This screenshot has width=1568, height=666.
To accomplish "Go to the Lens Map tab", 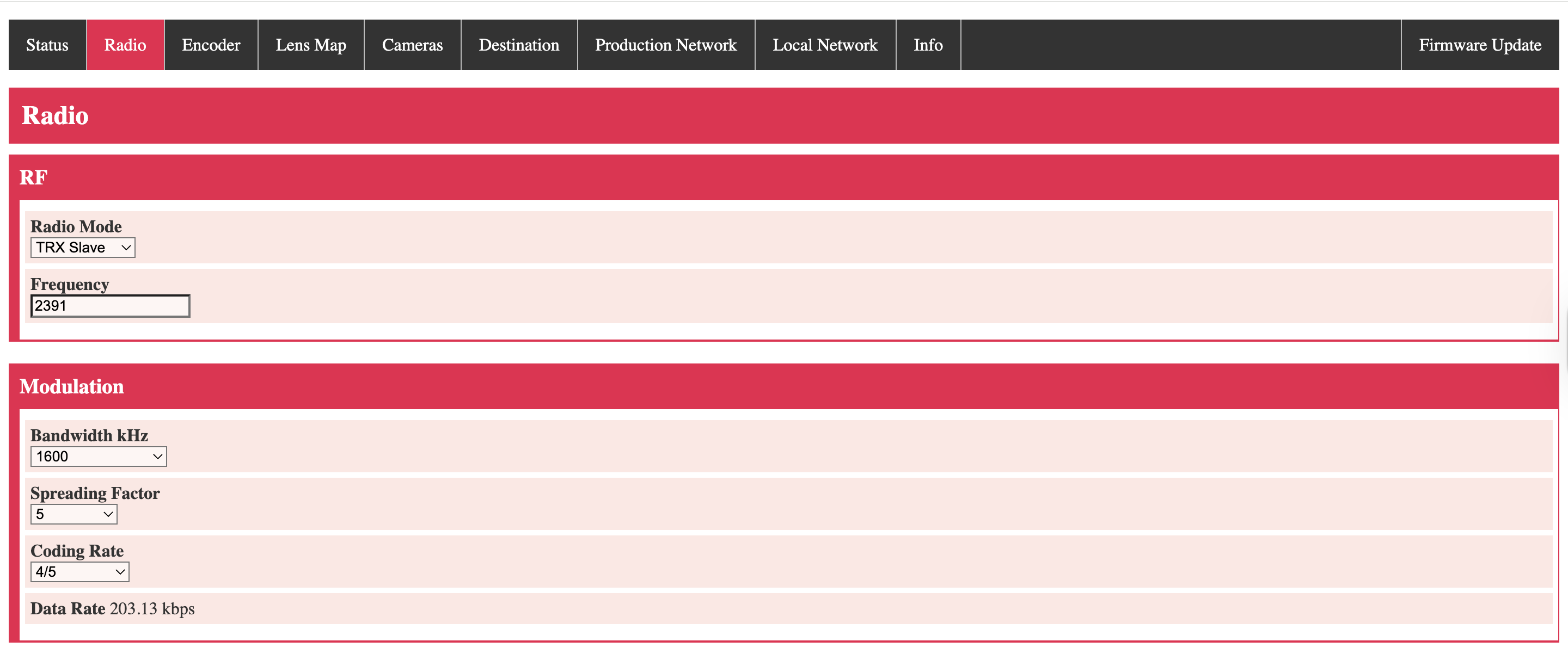I will (310, 45).
